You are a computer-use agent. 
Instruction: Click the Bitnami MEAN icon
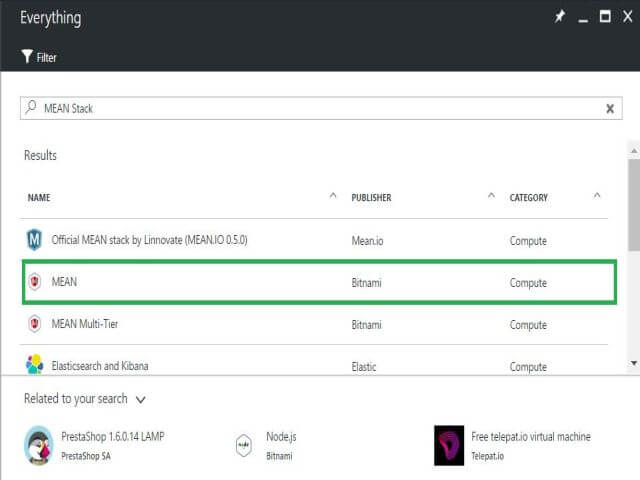(x=35, y=282)
